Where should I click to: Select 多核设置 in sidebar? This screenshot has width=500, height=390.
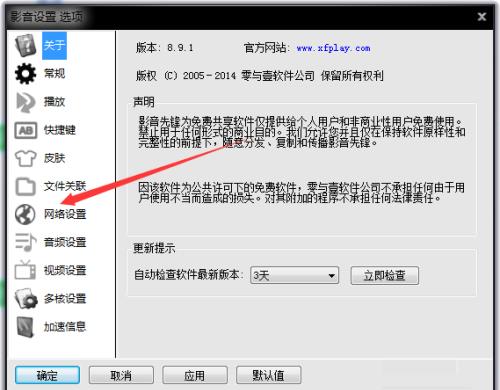[65, 298]
